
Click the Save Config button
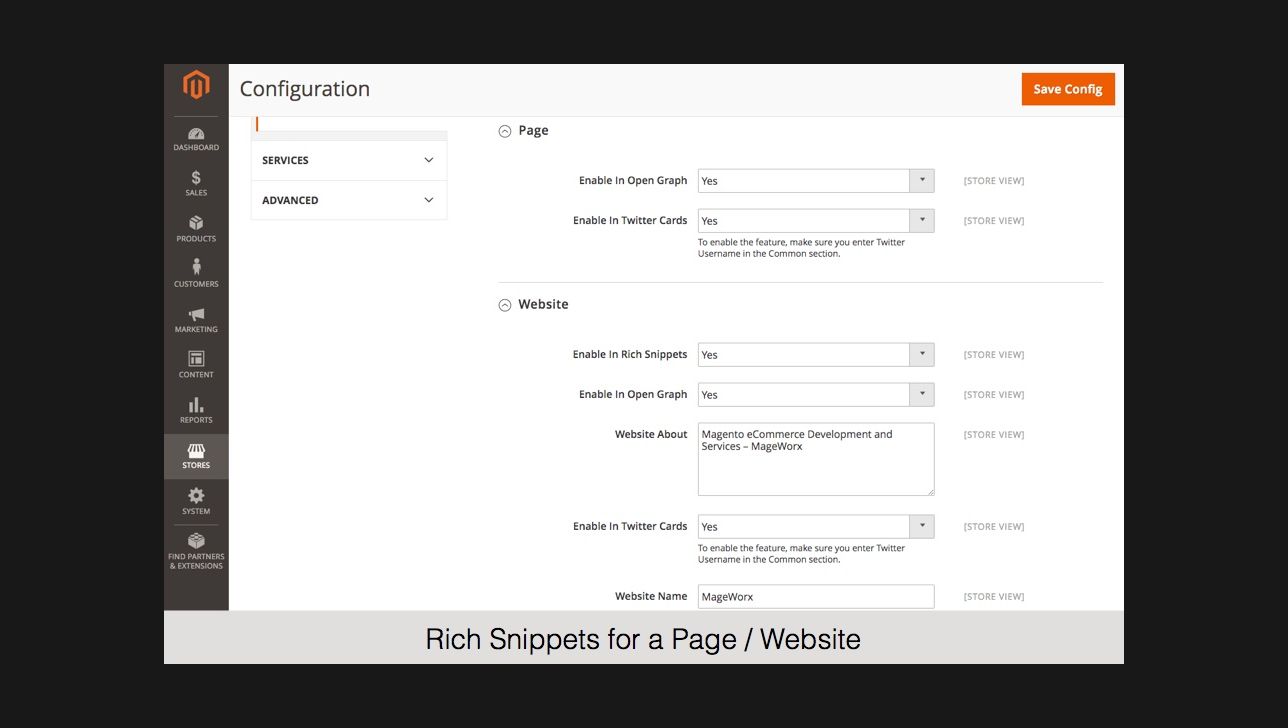click(x=1067, y=89)
